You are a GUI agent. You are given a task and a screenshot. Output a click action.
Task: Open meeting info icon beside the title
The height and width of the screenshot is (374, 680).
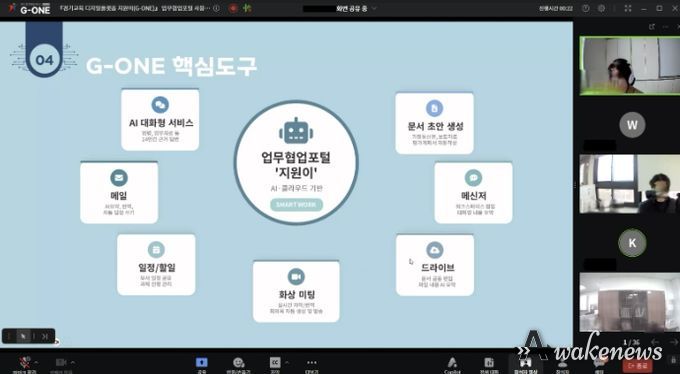[216, 8]
